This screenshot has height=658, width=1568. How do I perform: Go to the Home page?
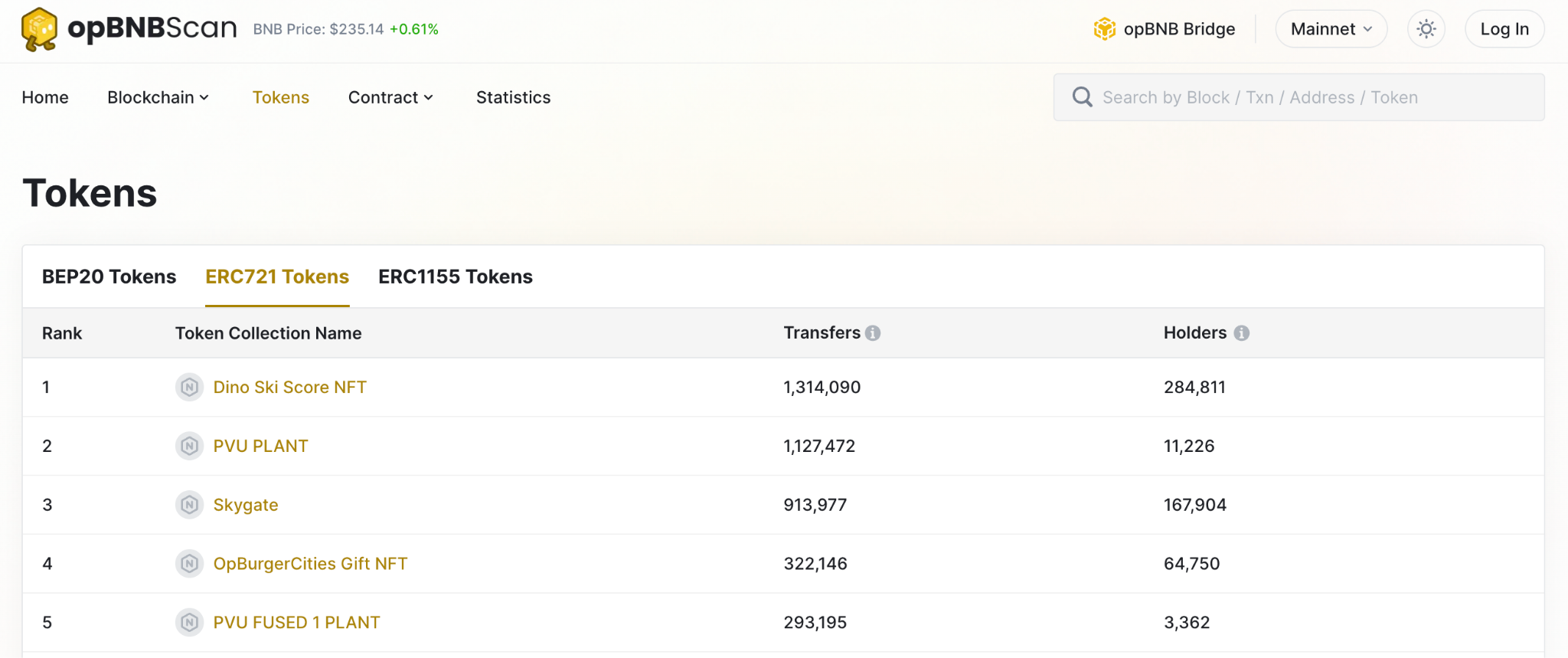click(x=45, y=97)
